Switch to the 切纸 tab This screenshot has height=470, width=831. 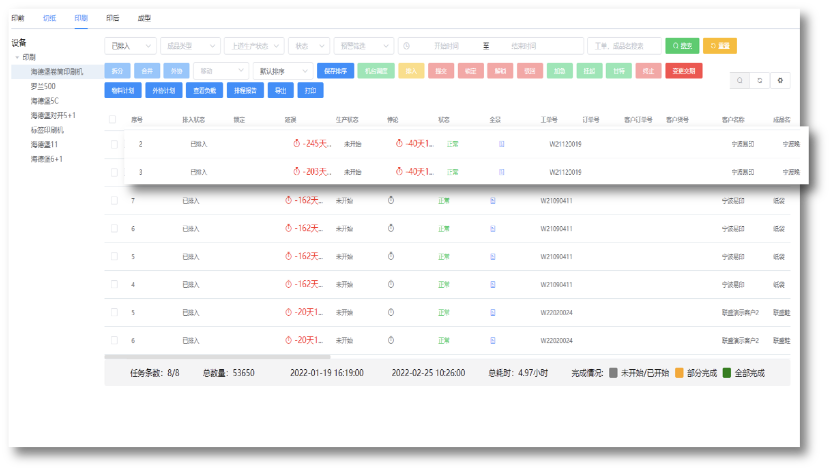50,18
